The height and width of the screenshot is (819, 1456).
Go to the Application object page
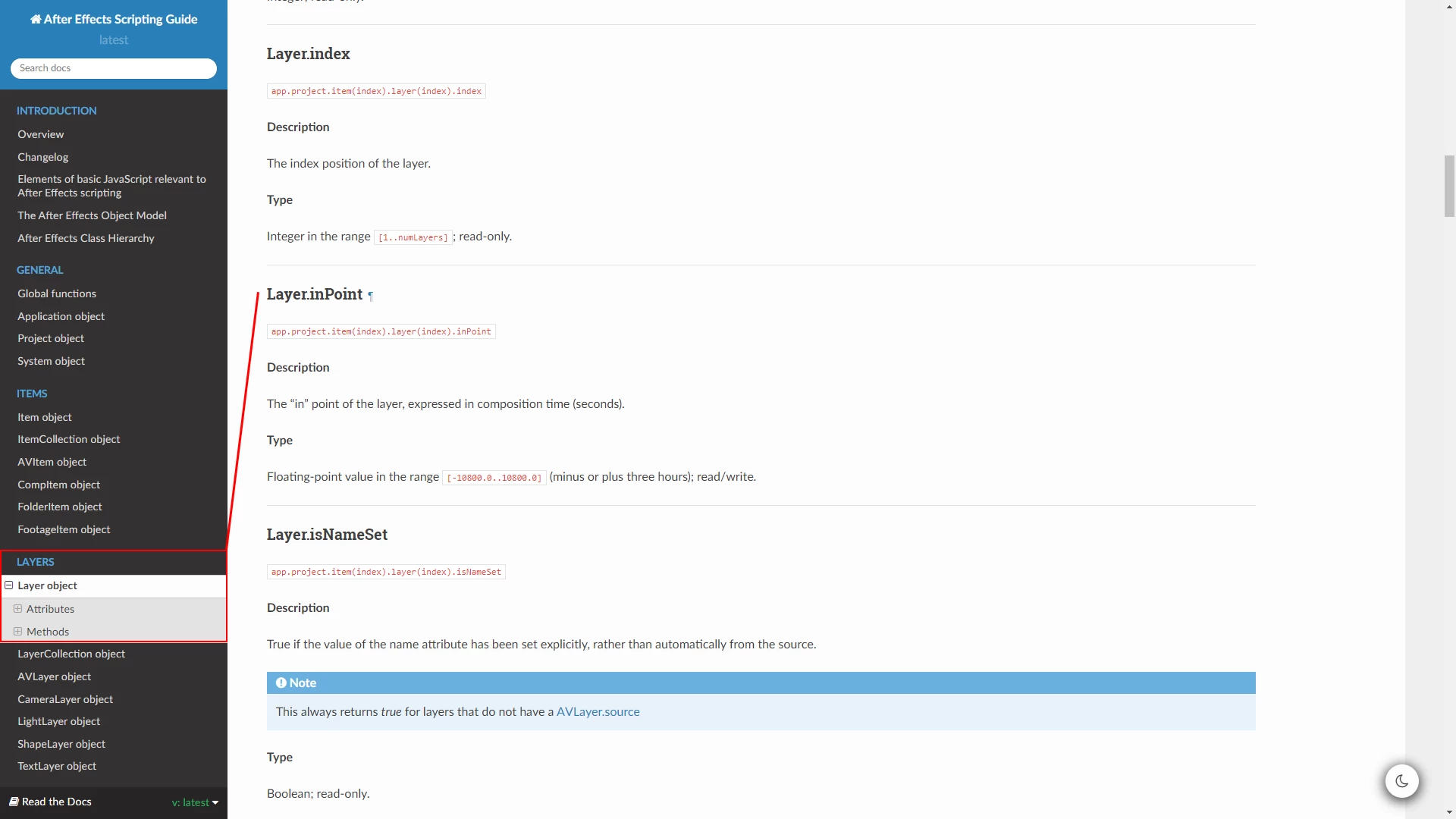[x=61, y=316]
